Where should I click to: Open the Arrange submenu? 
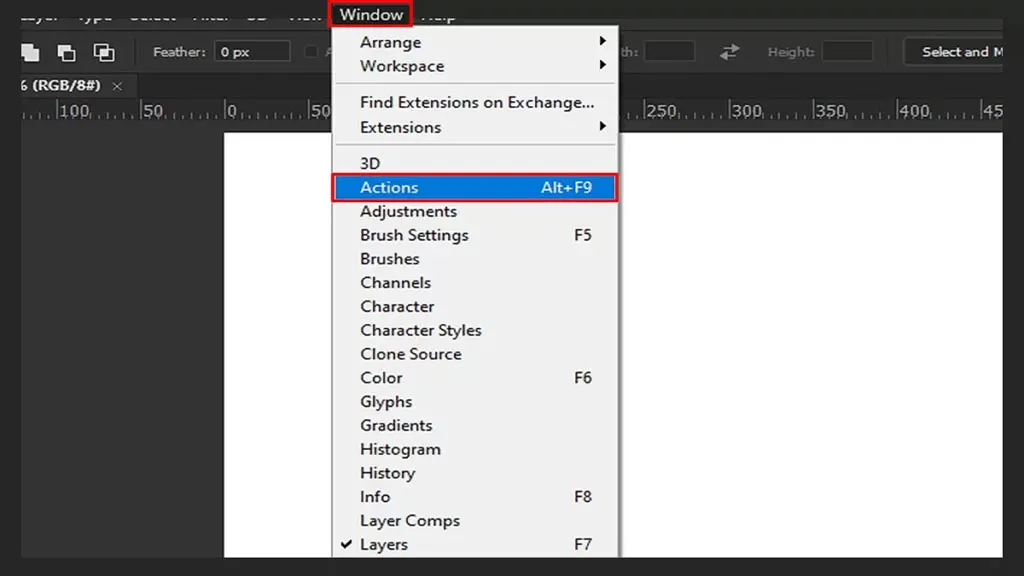tap(475, 42)
